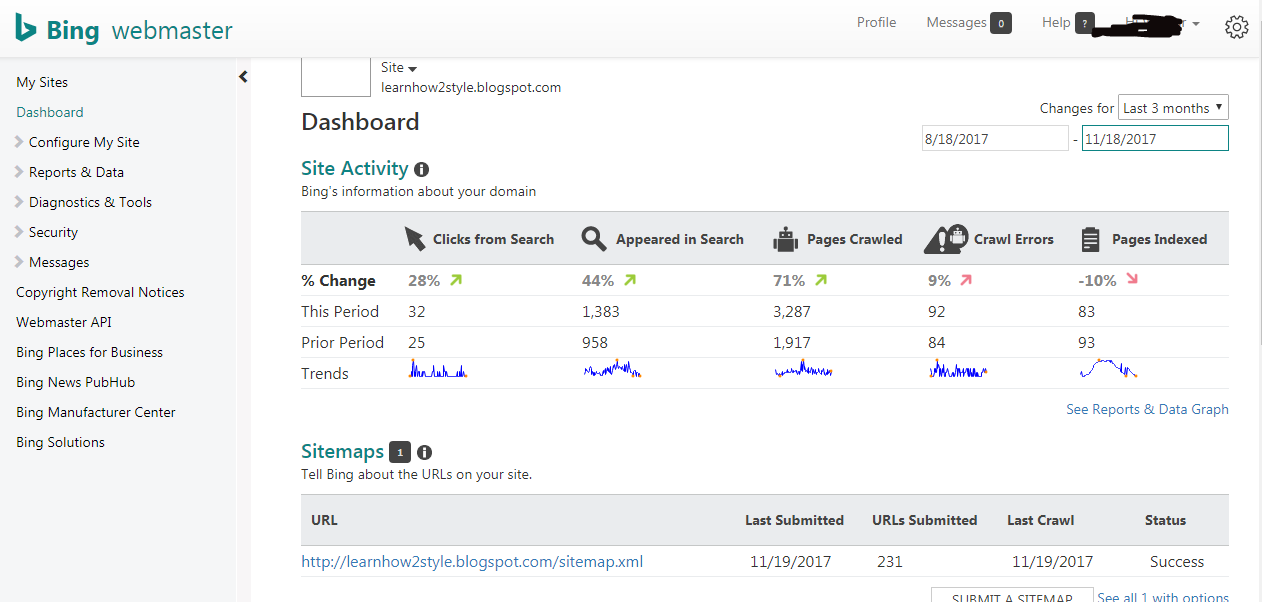Viewport: 1262px width, 602px height.
Task: Select Dashboard in the sidebar
Action: click(49, 111)
